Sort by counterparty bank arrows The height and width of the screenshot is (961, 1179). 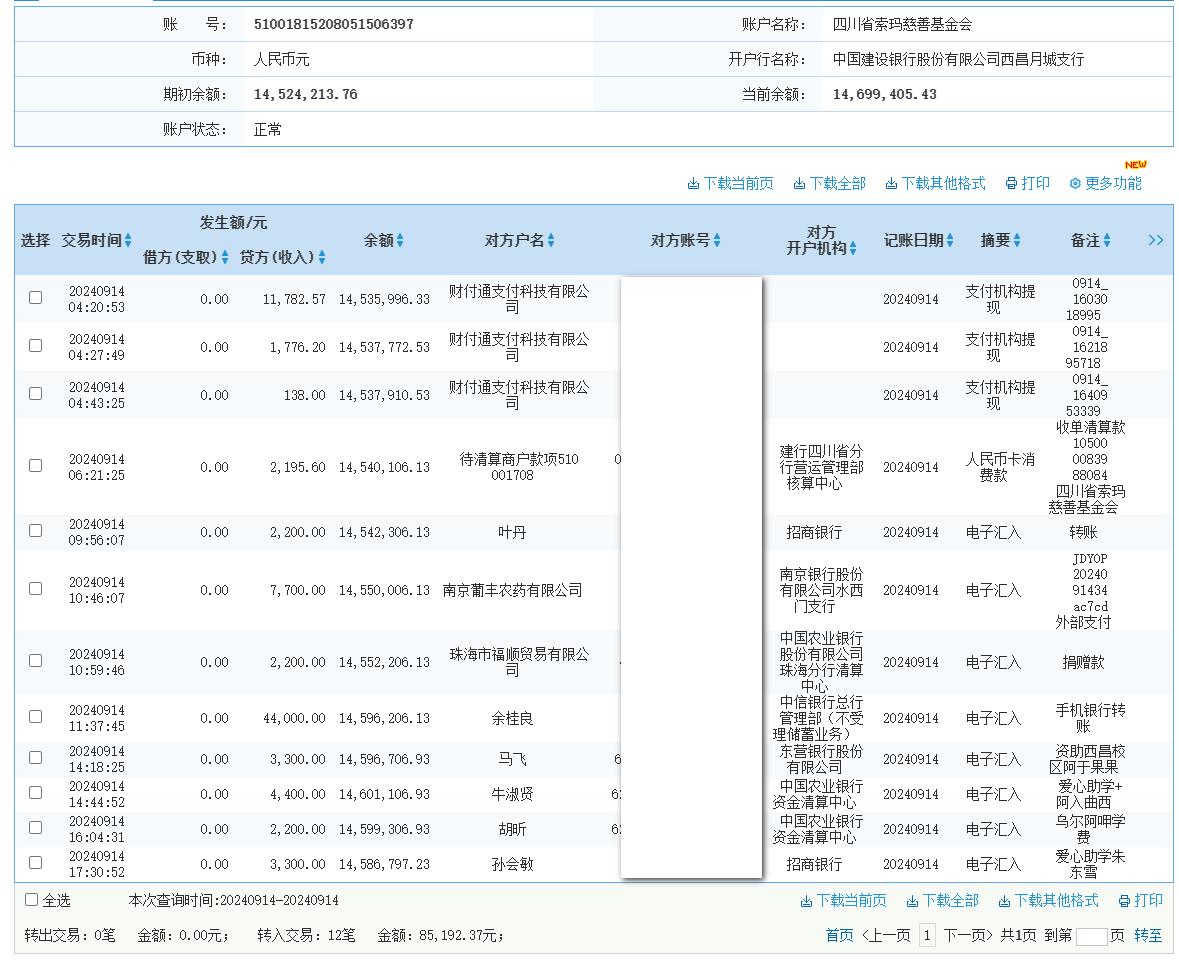(x=853, y=248)
